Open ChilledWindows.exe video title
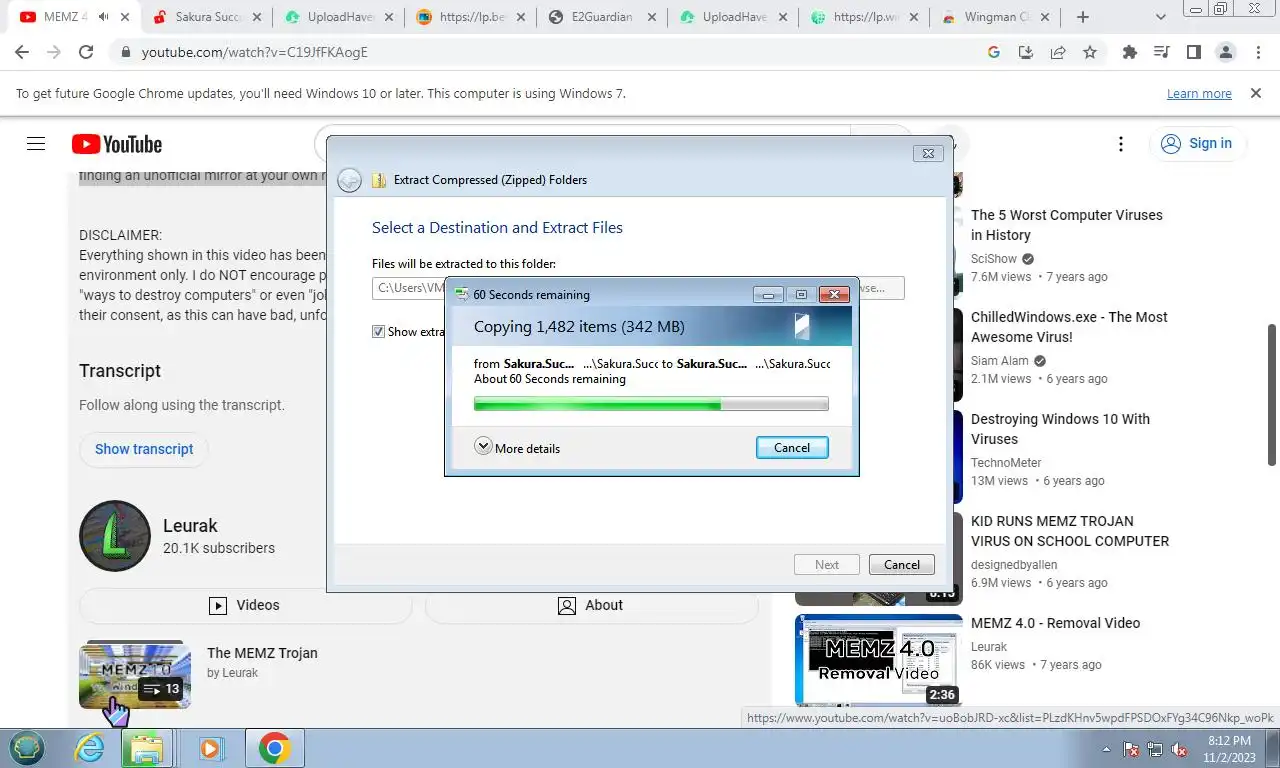This screenshot has height=768, width=1280. point(1069,327)
